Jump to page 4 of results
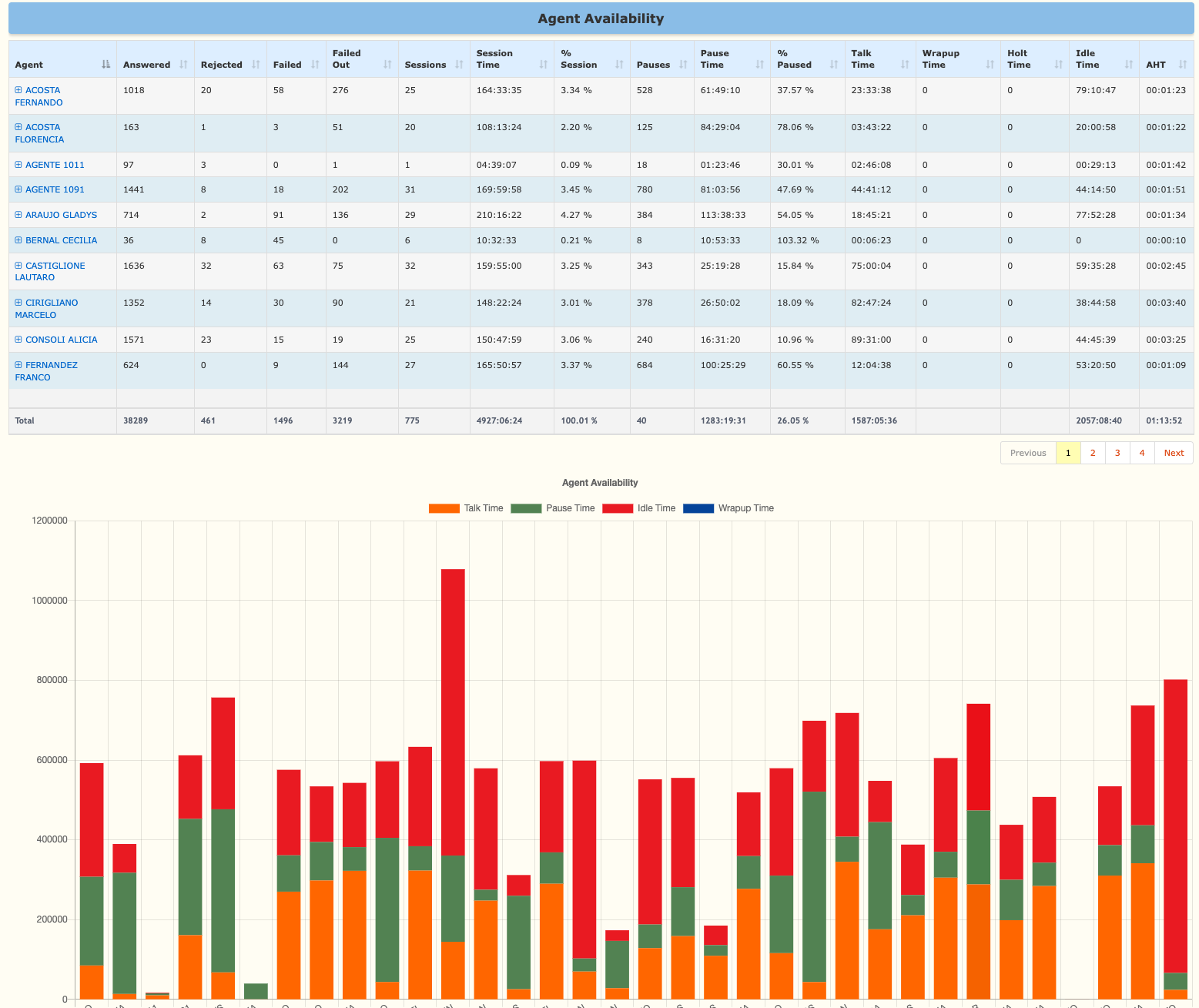 [x=1142, y=453]
